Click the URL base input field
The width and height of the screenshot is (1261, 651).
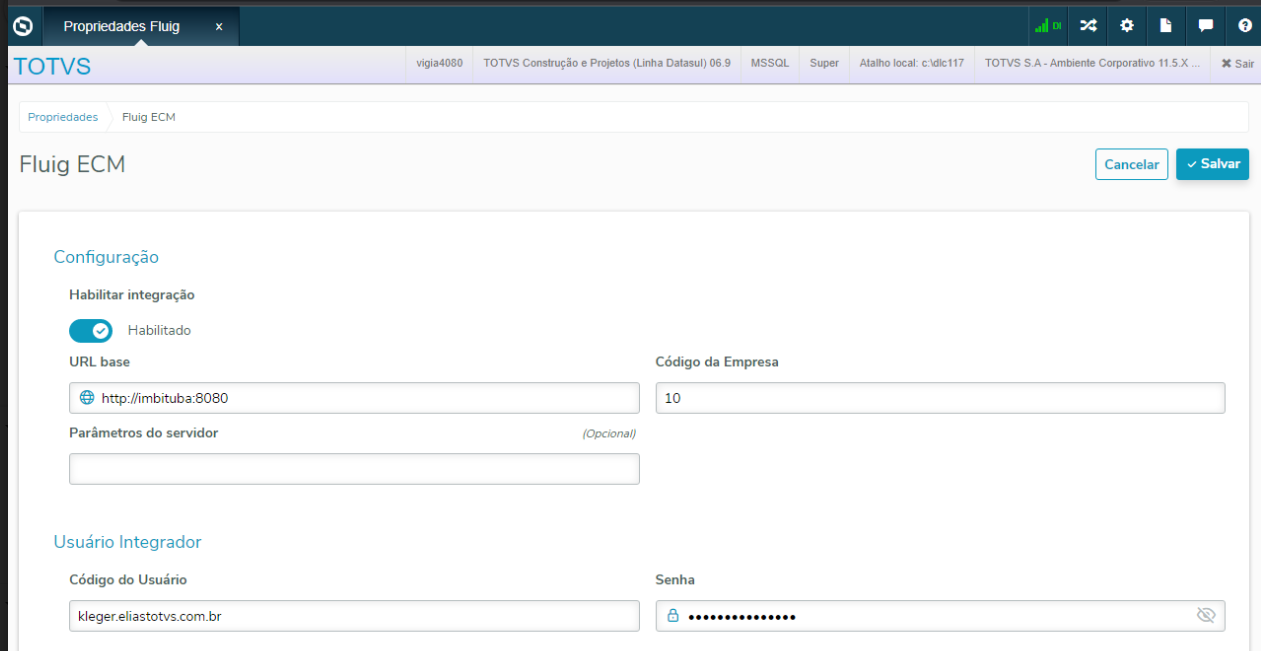[x=354, y=398]
